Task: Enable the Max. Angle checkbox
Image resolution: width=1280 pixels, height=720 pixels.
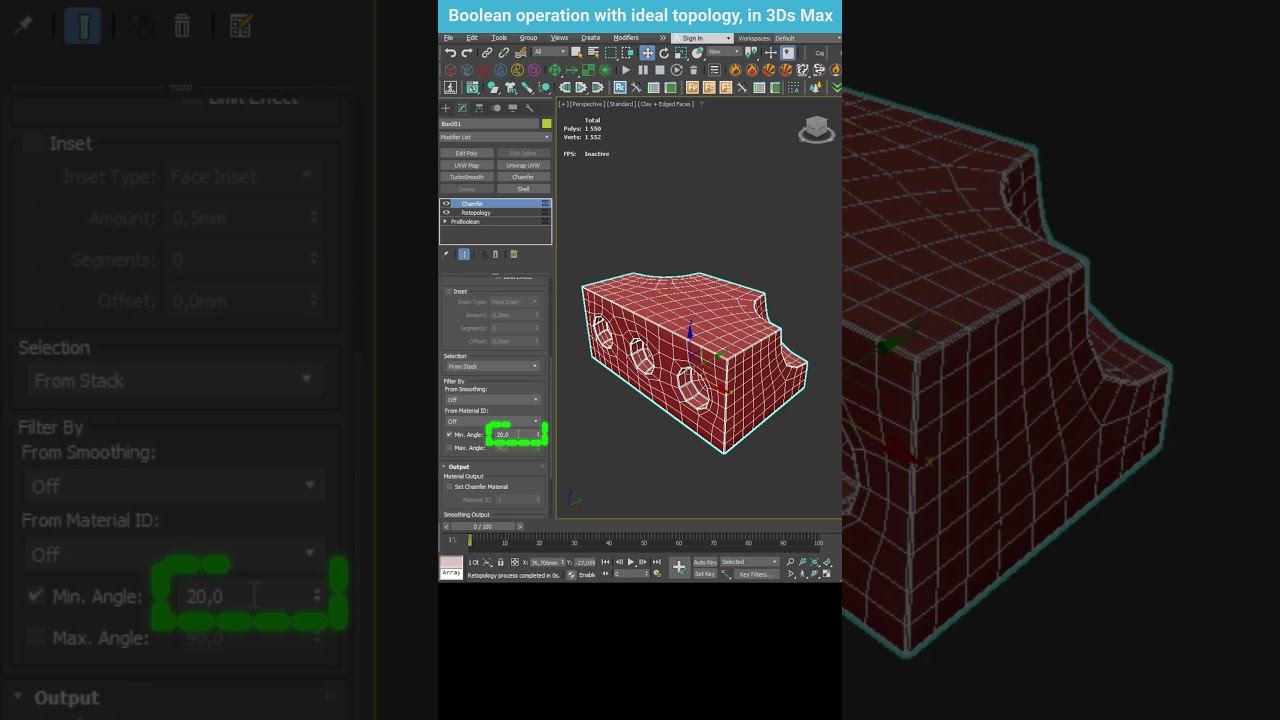Action: 449,448
